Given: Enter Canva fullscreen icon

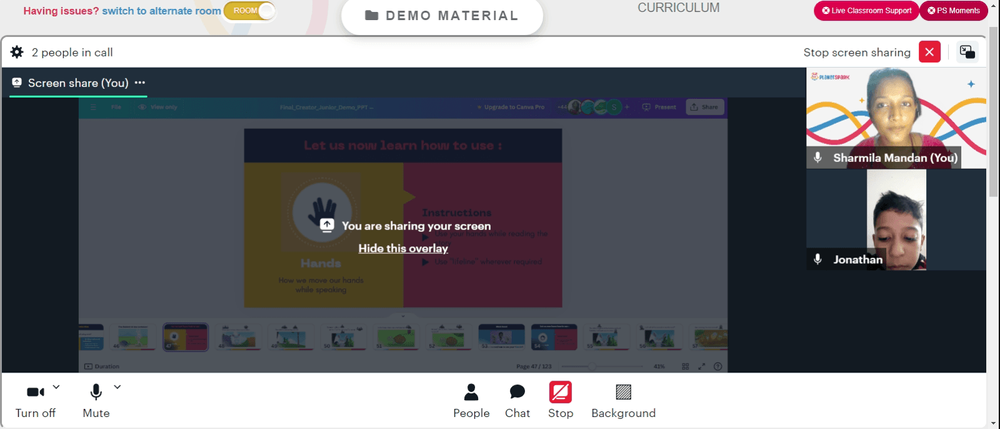Looking at the screenshot, I should point(702,367).
